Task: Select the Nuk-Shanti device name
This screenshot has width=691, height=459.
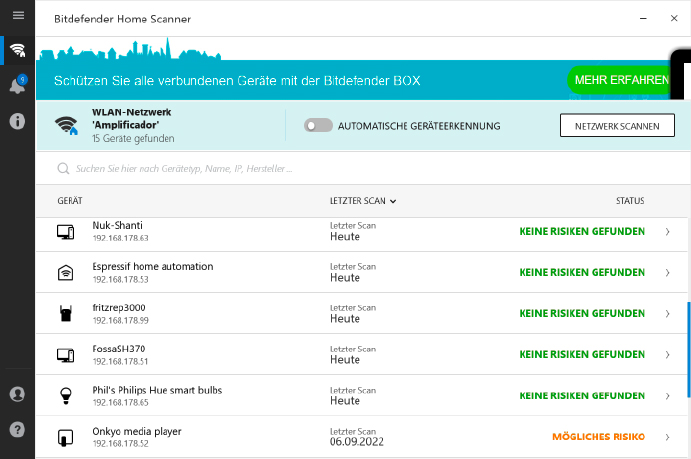Action: point(117,226)
